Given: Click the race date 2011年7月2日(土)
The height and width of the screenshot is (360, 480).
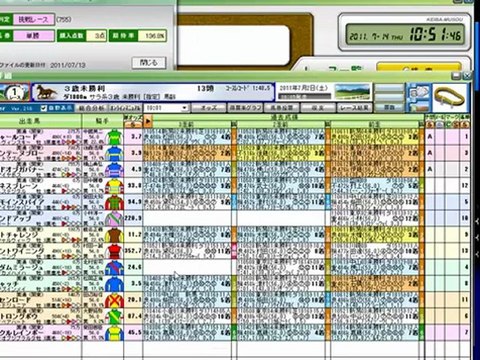Looking at the screenshot, I should [303, 88].
